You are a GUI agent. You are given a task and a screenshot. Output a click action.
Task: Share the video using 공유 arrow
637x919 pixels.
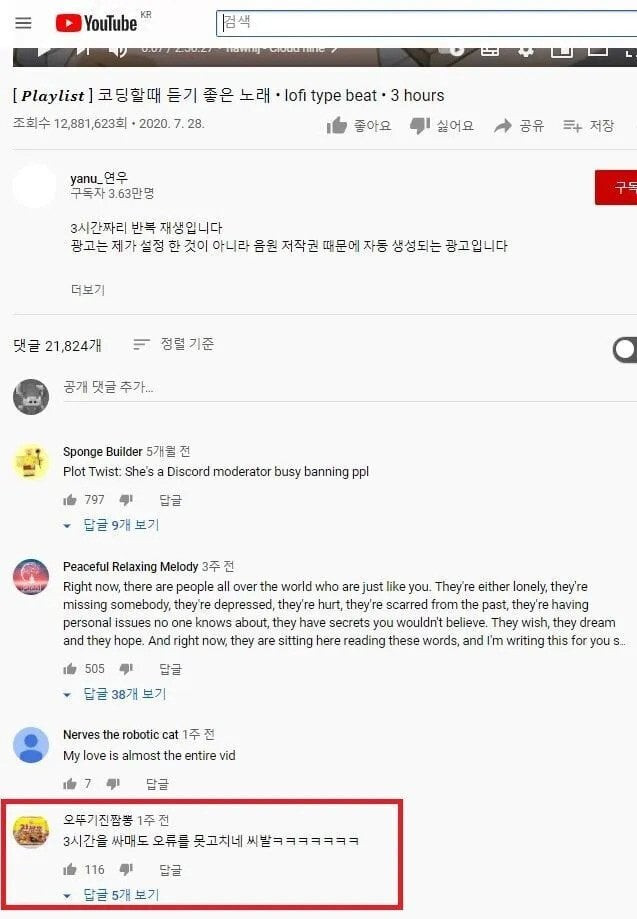click(519, 125)
